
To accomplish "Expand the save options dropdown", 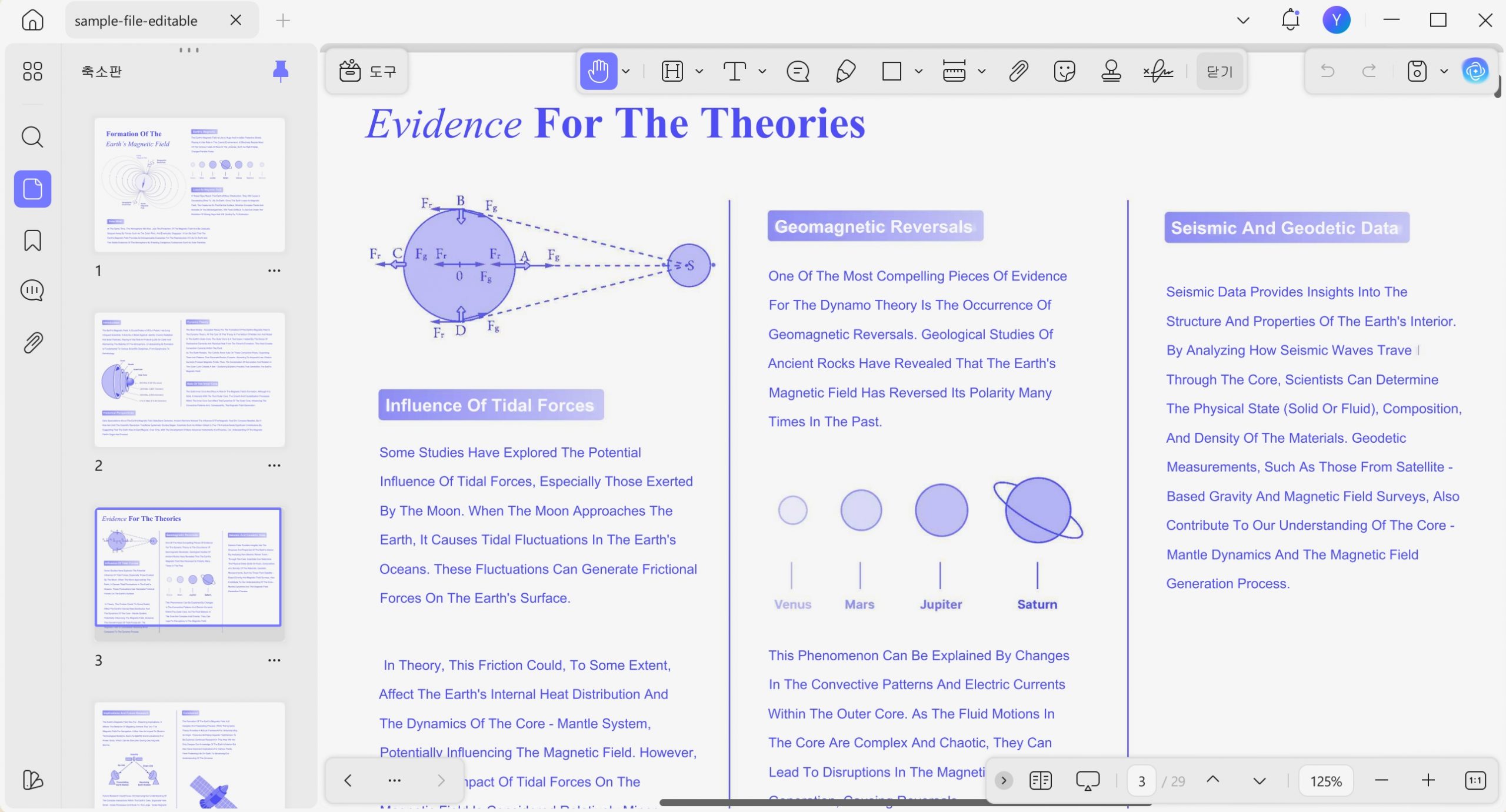I will (1444, 71).
